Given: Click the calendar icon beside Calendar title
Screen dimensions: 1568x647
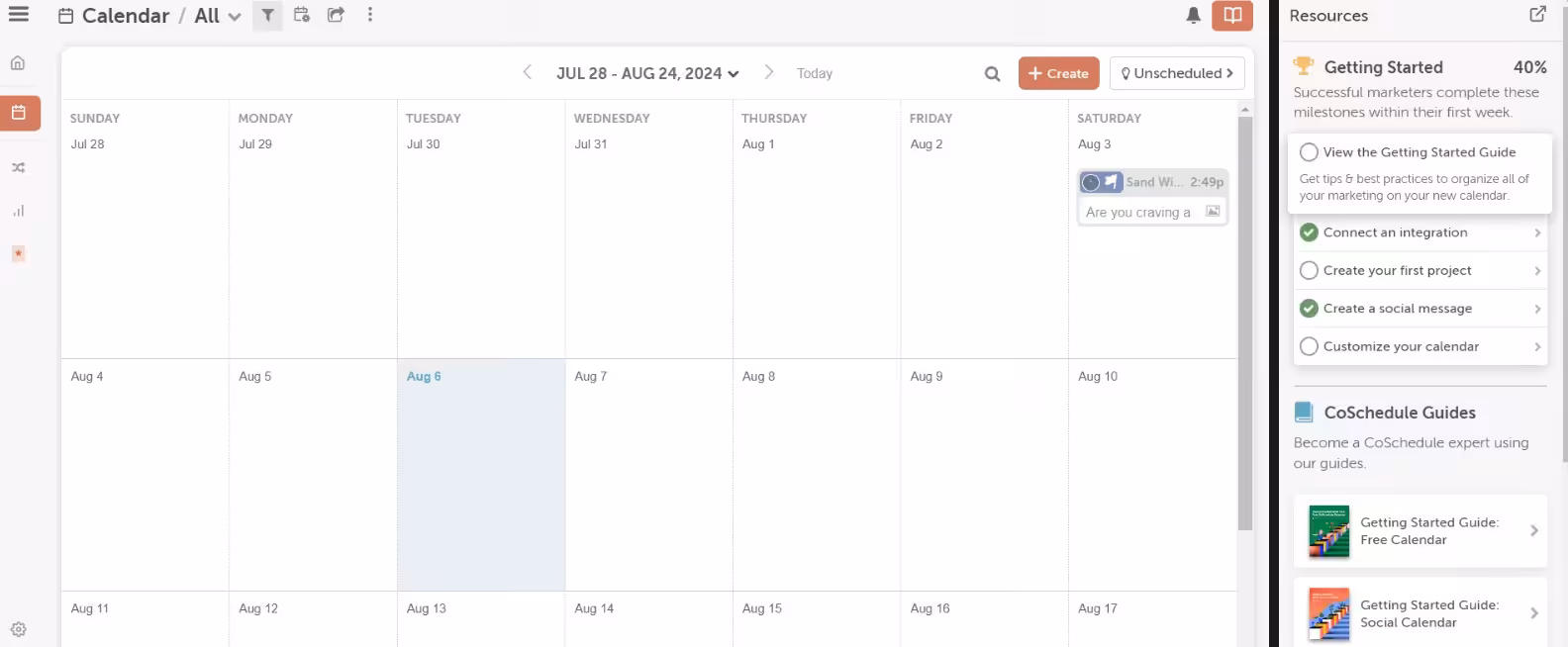Looking at the screenshot, I should (x=66, y=16).
